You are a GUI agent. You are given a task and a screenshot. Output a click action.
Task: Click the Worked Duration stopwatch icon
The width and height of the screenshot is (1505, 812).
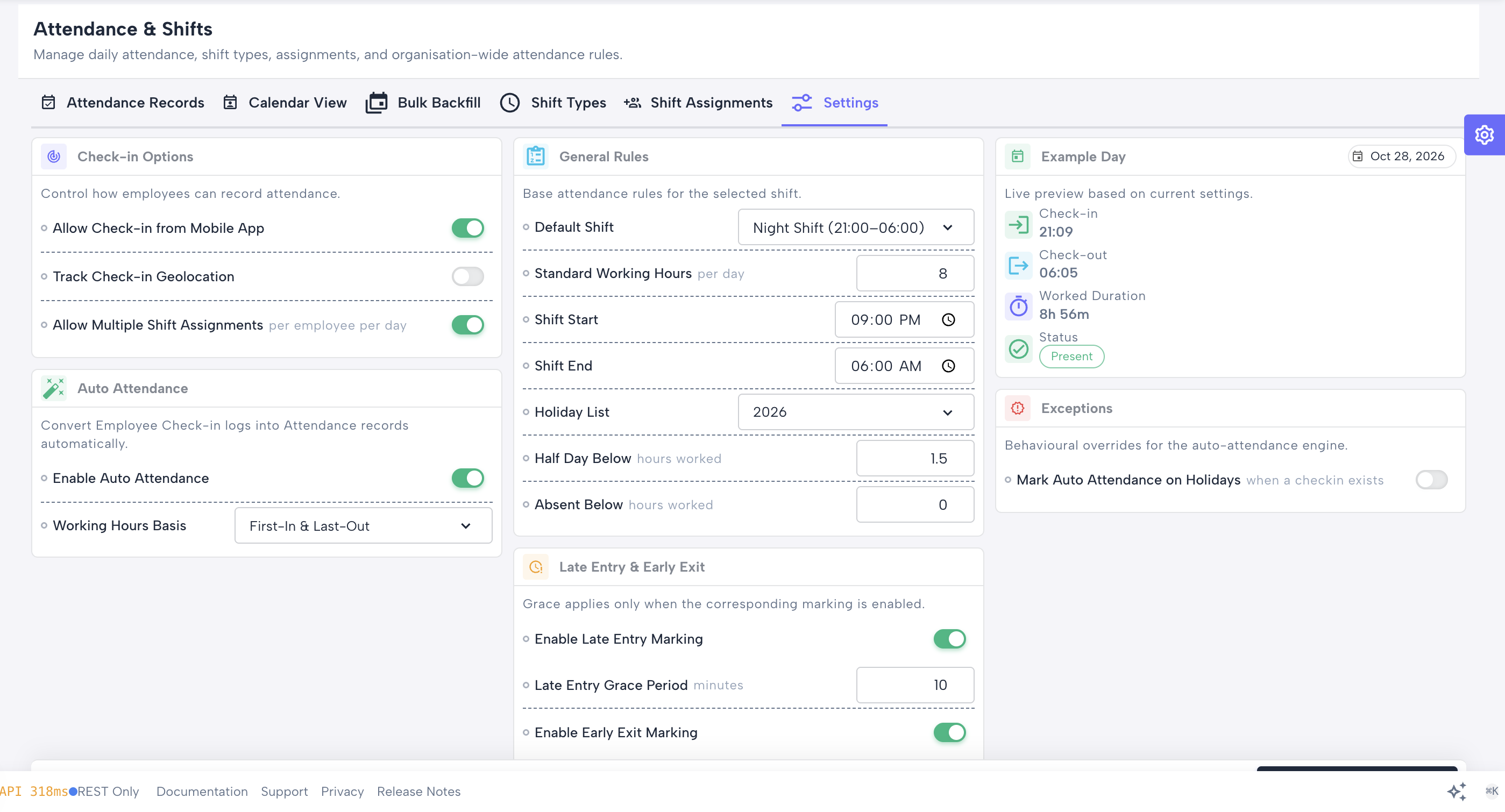[x=1018, y=307]
